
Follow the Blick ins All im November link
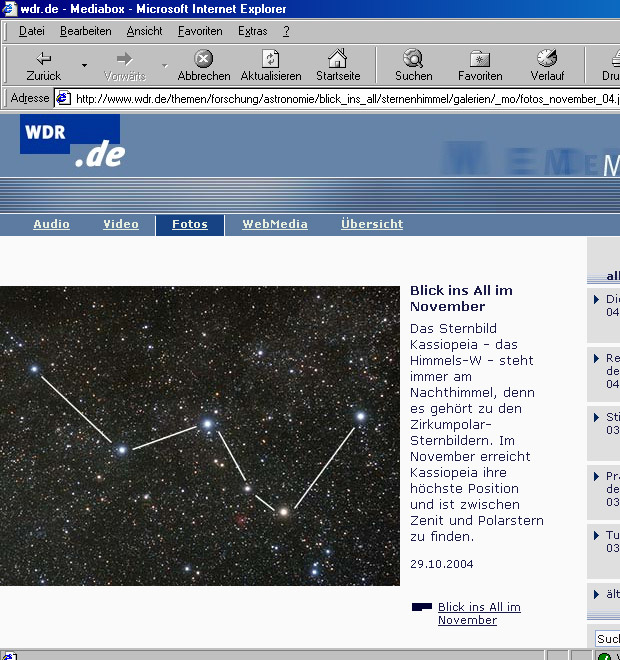click(479, 614)
